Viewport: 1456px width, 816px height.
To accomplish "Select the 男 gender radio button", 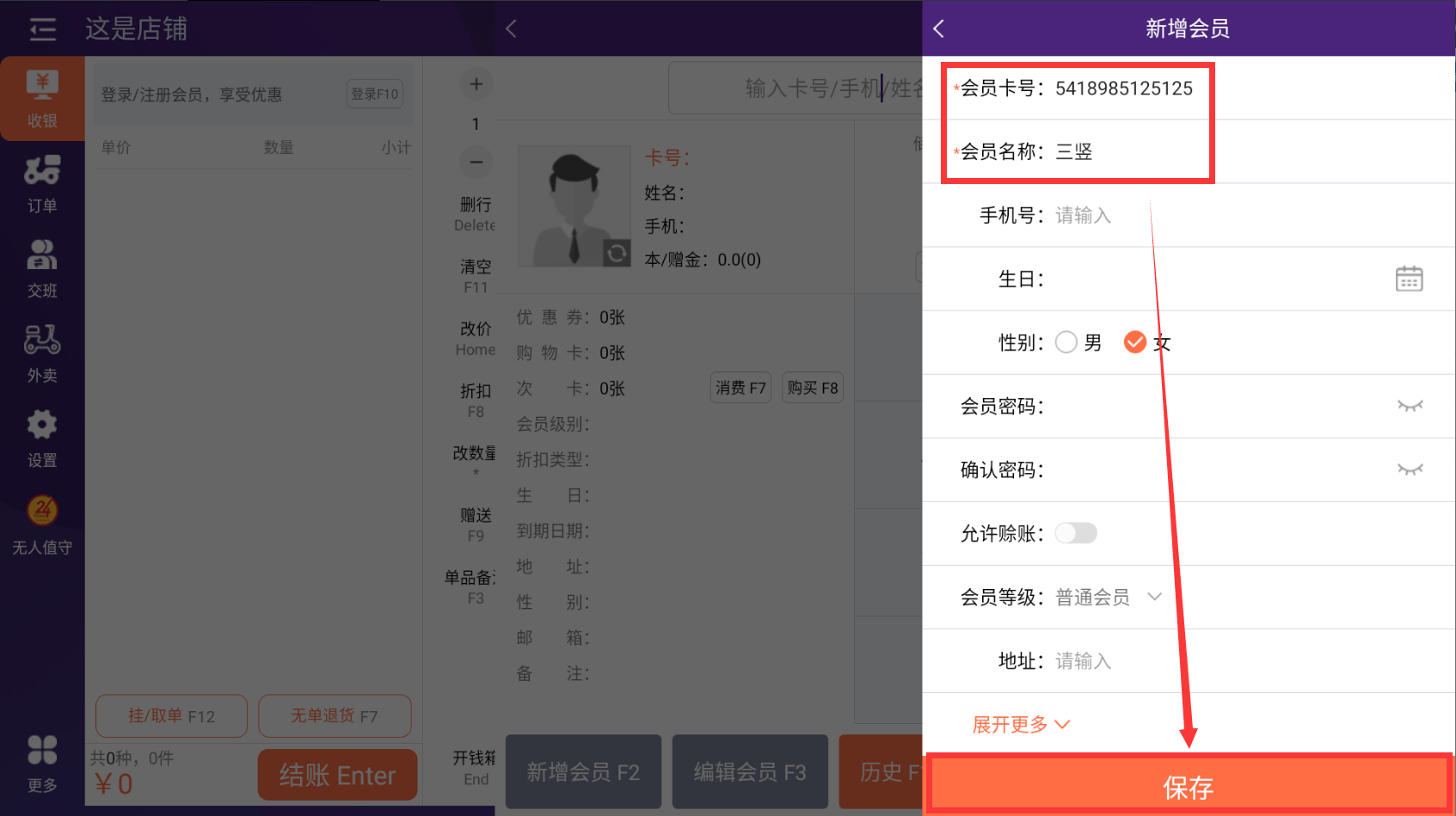I will (x=1066, y=342).
